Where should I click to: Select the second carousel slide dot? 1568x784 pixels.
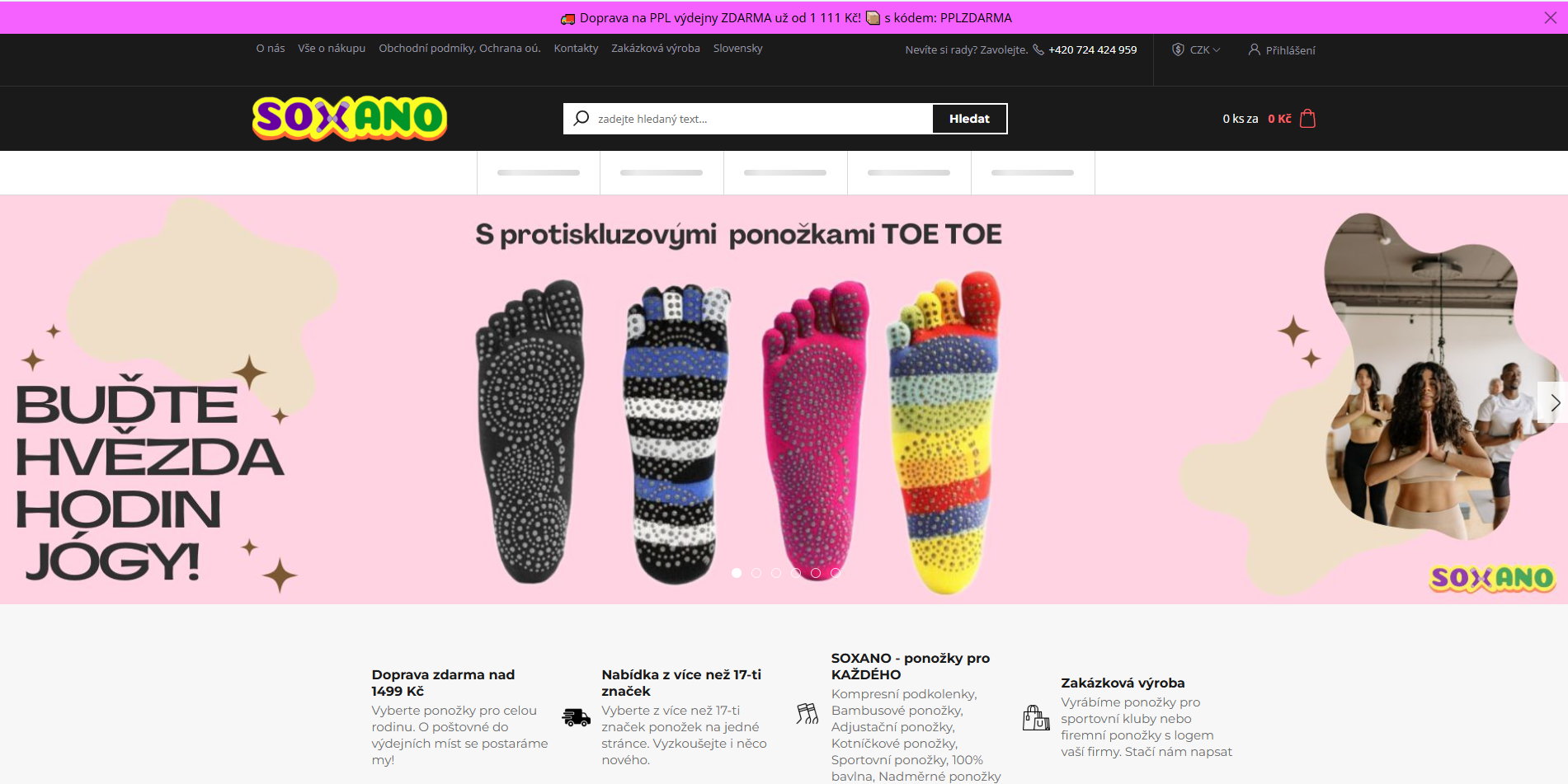point(756,573)
